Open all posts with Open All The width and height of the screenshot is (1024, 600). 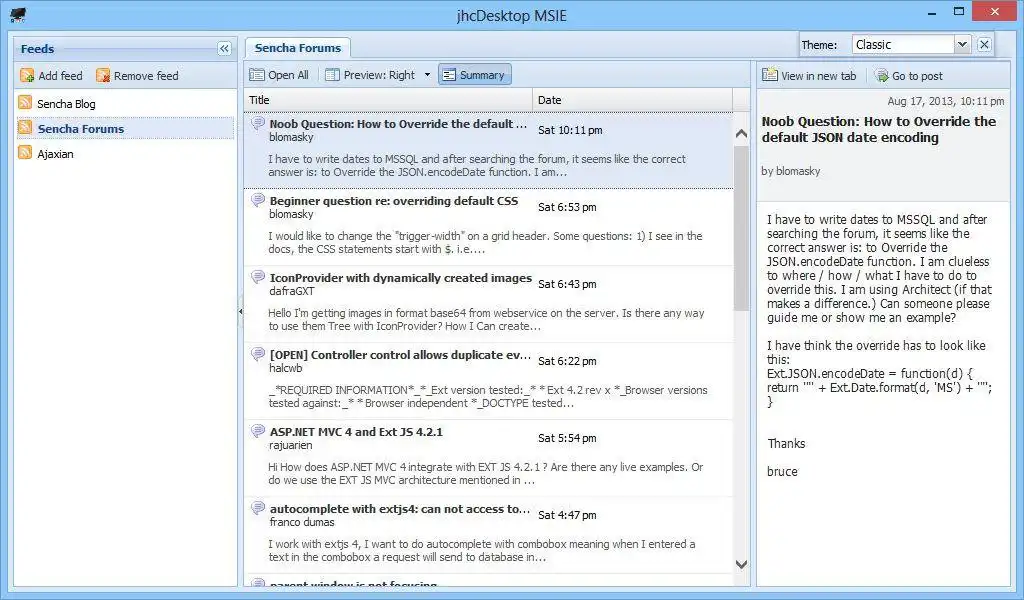(279, 75)
